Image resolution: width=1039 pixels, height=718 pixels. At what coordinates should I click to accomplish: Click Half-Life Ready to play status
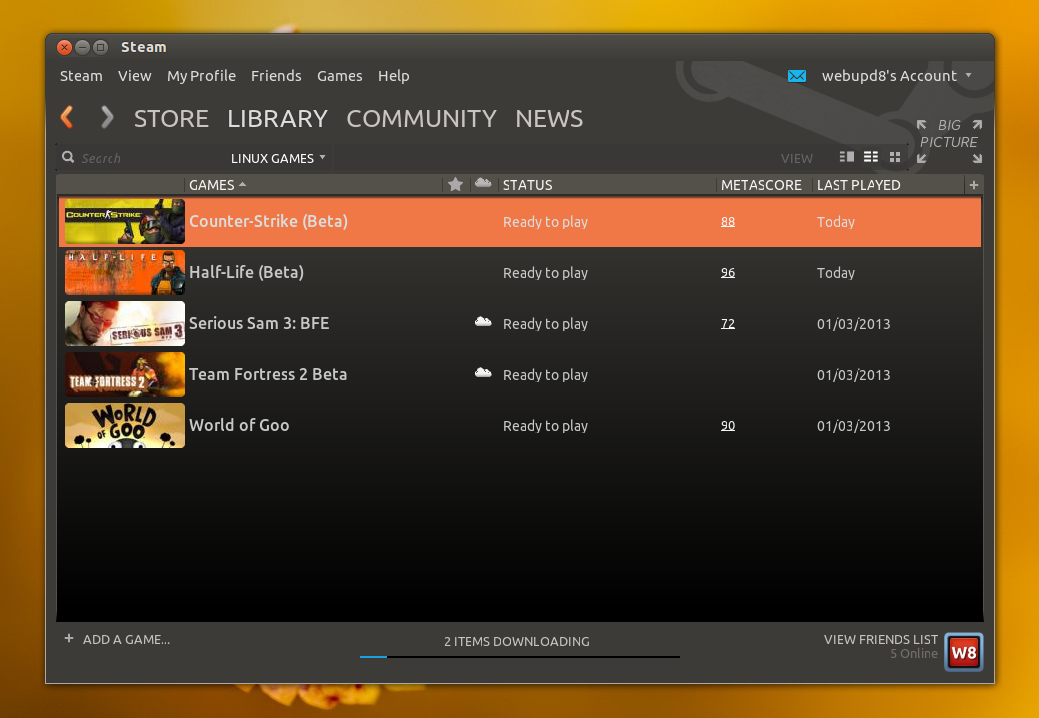tap(545, 273)
